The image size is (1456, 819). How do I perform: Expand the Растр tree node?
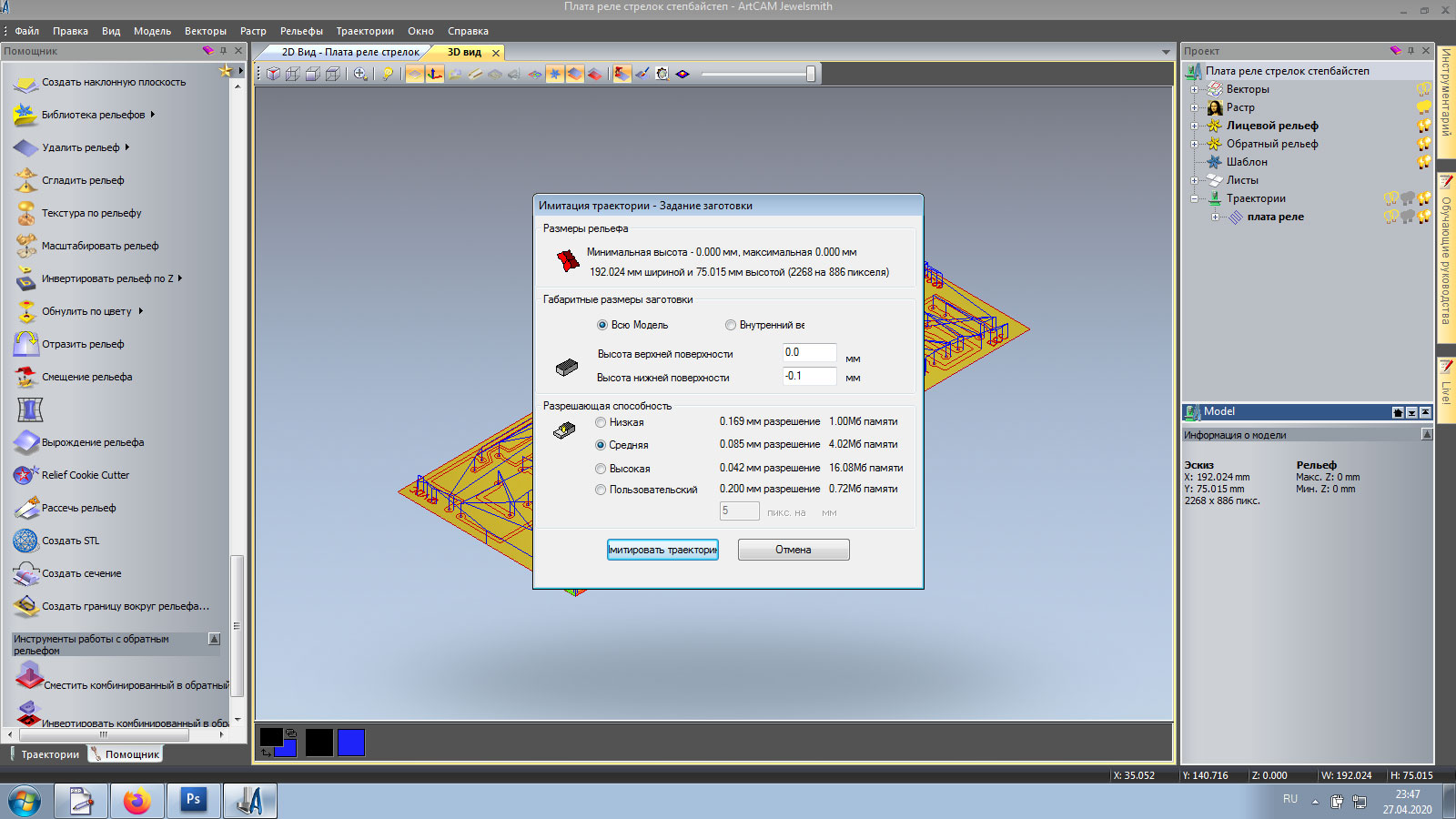[1195, 107]
